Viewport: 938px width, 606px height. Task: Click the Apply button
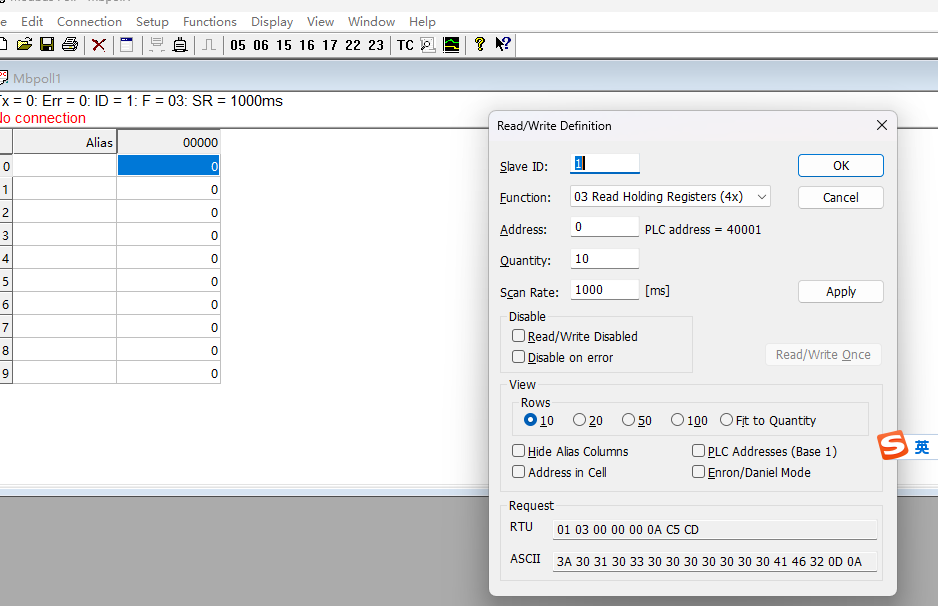(840, 291)
